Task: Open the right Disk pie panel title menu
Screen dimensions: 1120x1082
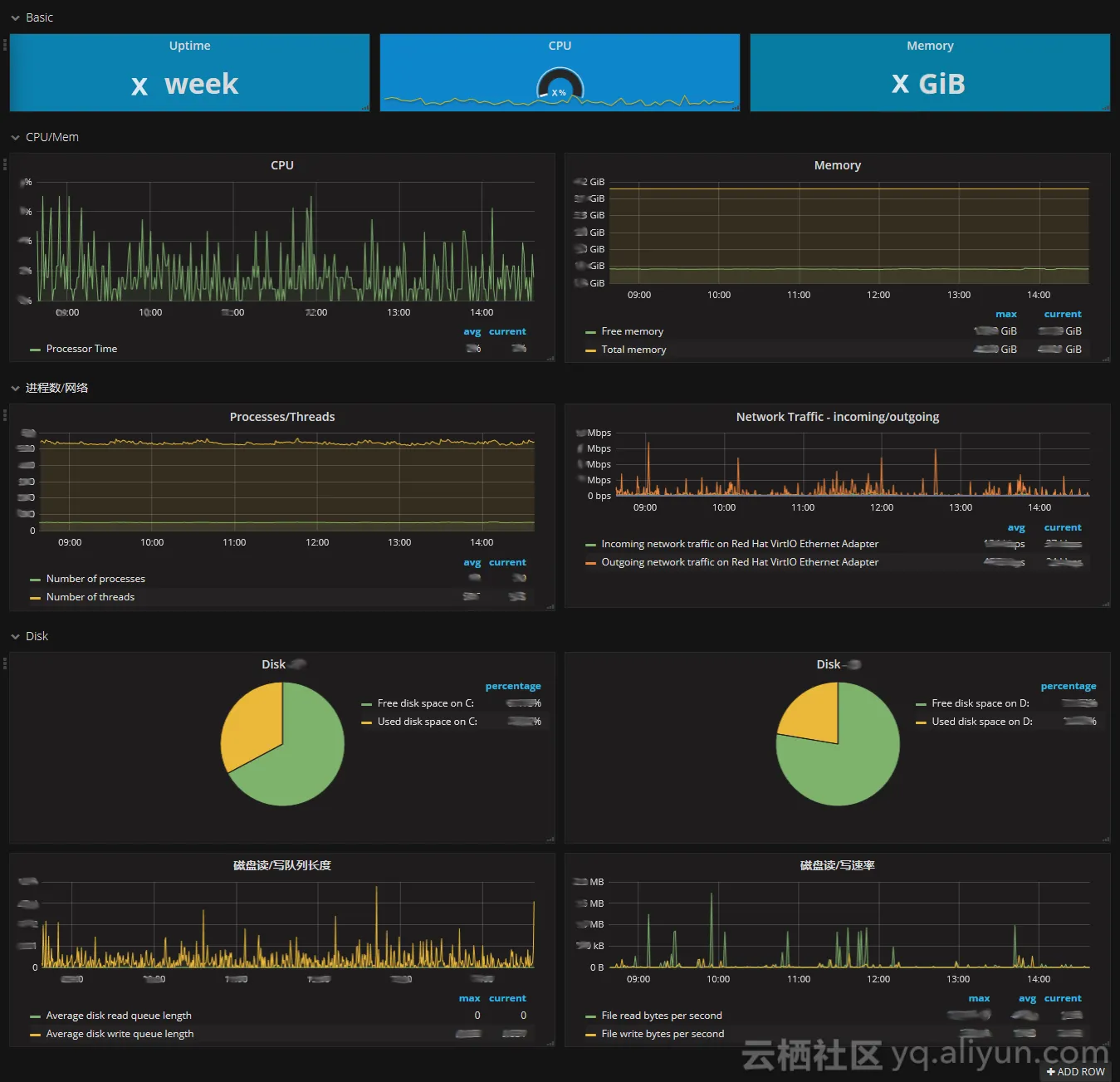Action: [838, 664]
